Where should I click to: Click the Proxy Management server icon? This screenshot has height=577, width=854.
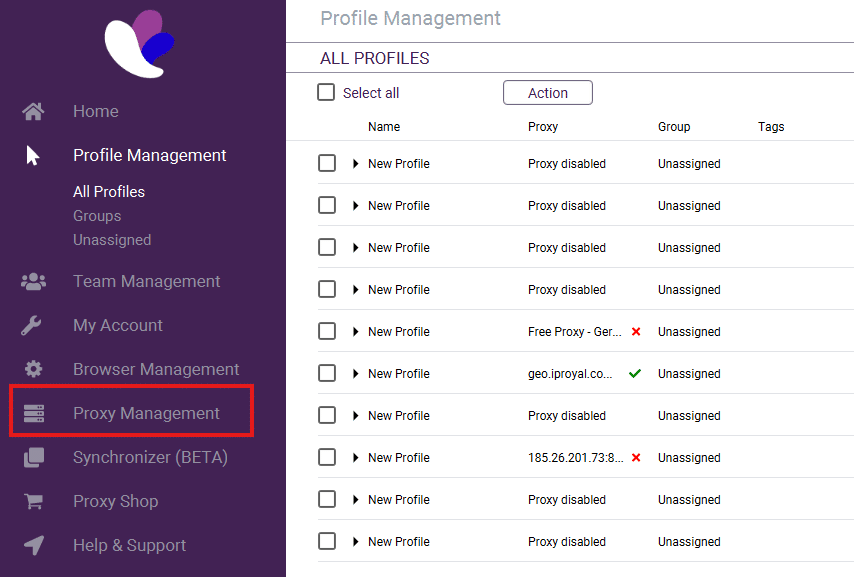tap(33, 413)
